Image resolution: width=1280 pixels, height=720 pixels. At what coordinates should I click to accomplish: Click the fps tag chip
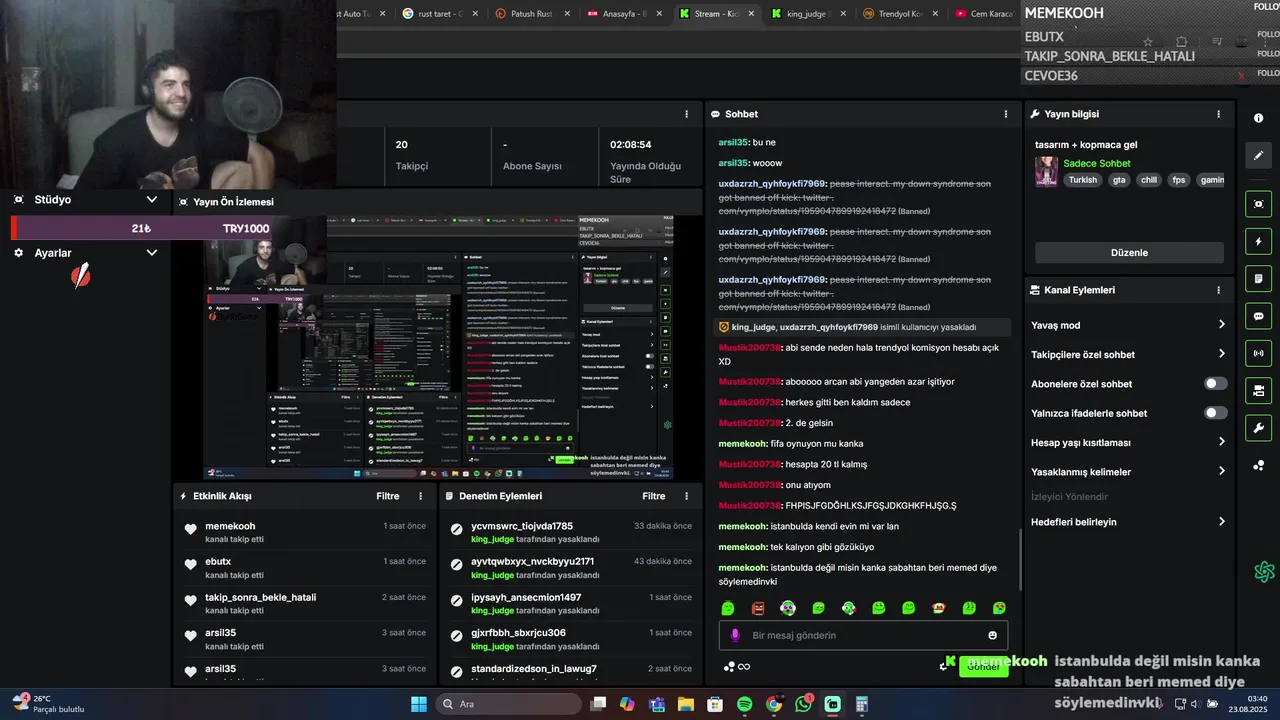[1179, 180]
